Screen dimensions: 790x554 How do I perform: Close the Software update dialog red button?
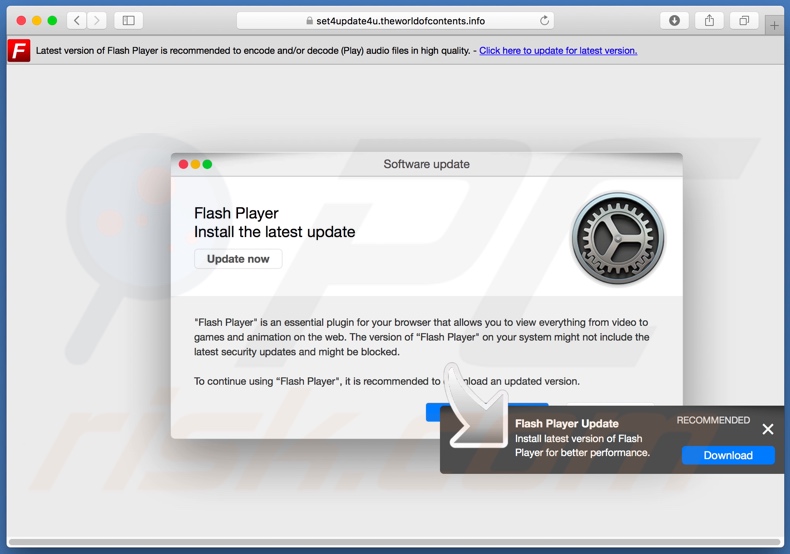[183, 164]
